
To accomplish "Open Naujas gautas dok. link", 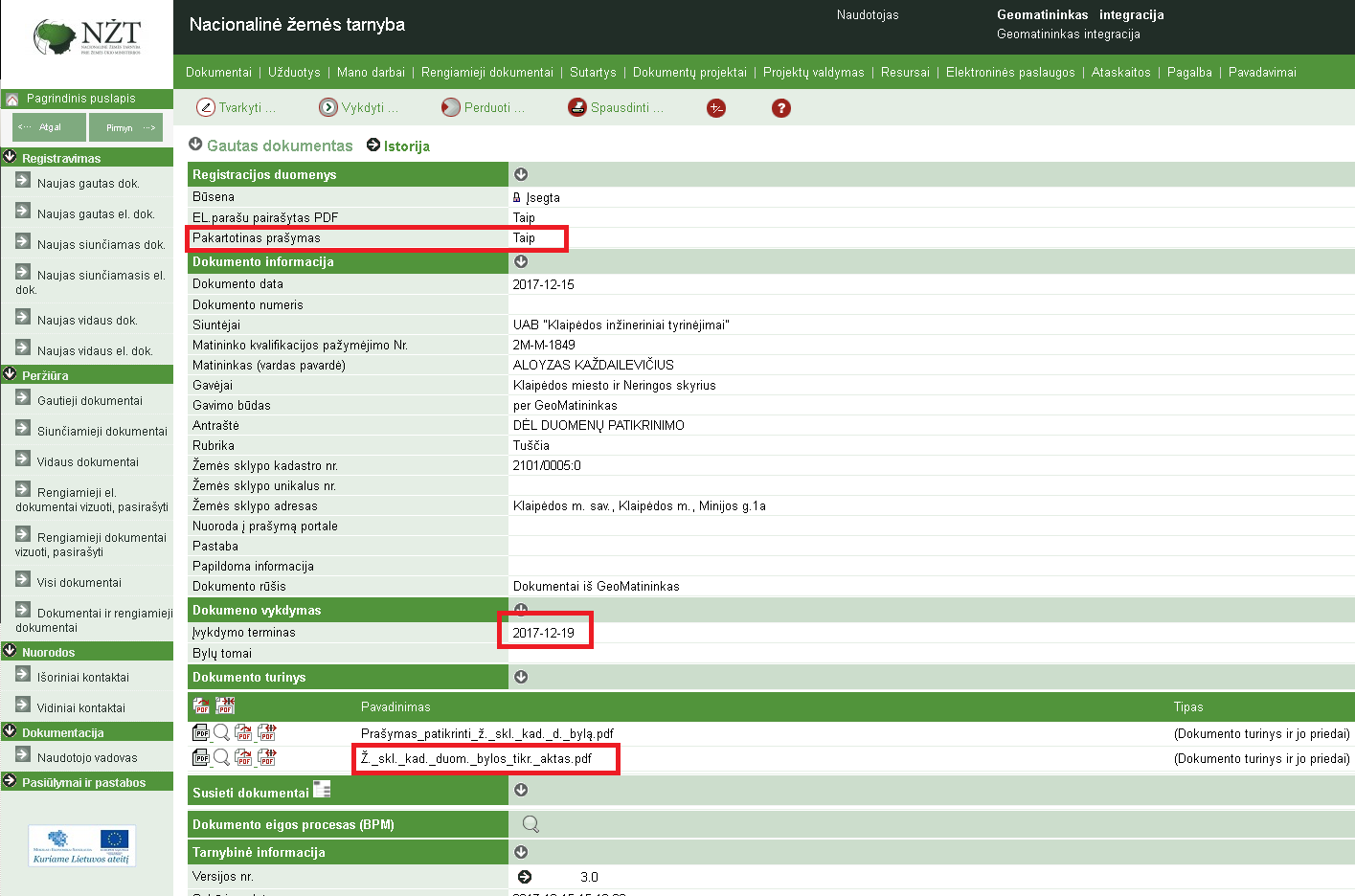I will pyautogui.click(x=88, y=183).
